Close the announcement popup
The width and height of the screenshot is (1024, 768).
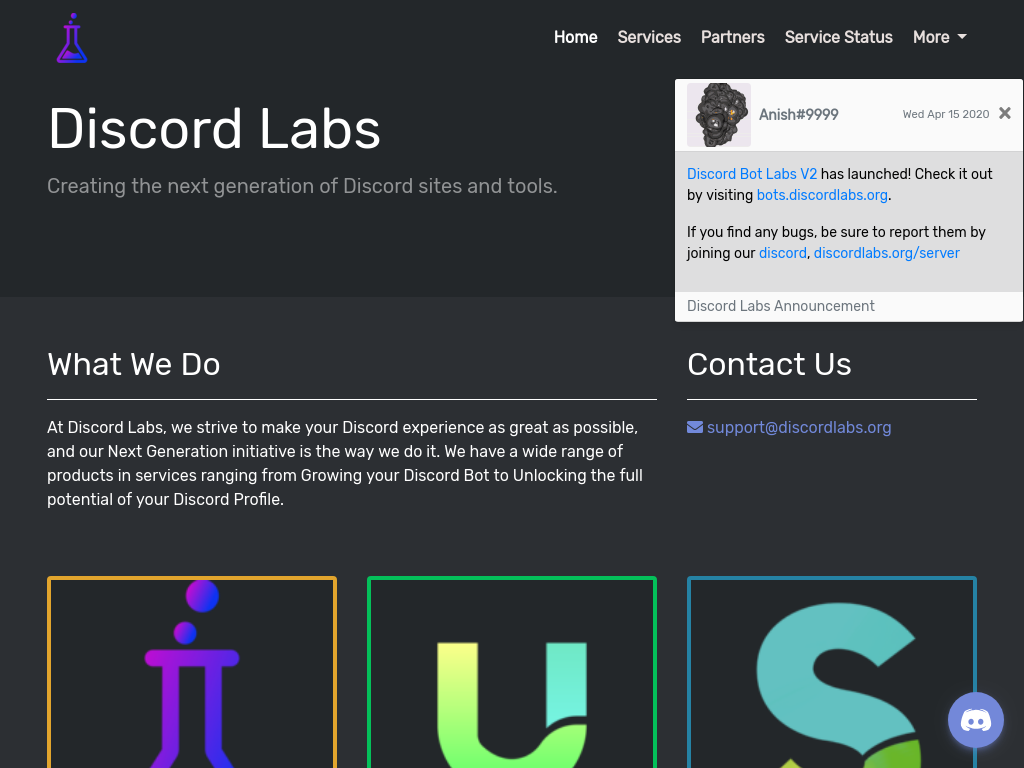click(1005, 114)
